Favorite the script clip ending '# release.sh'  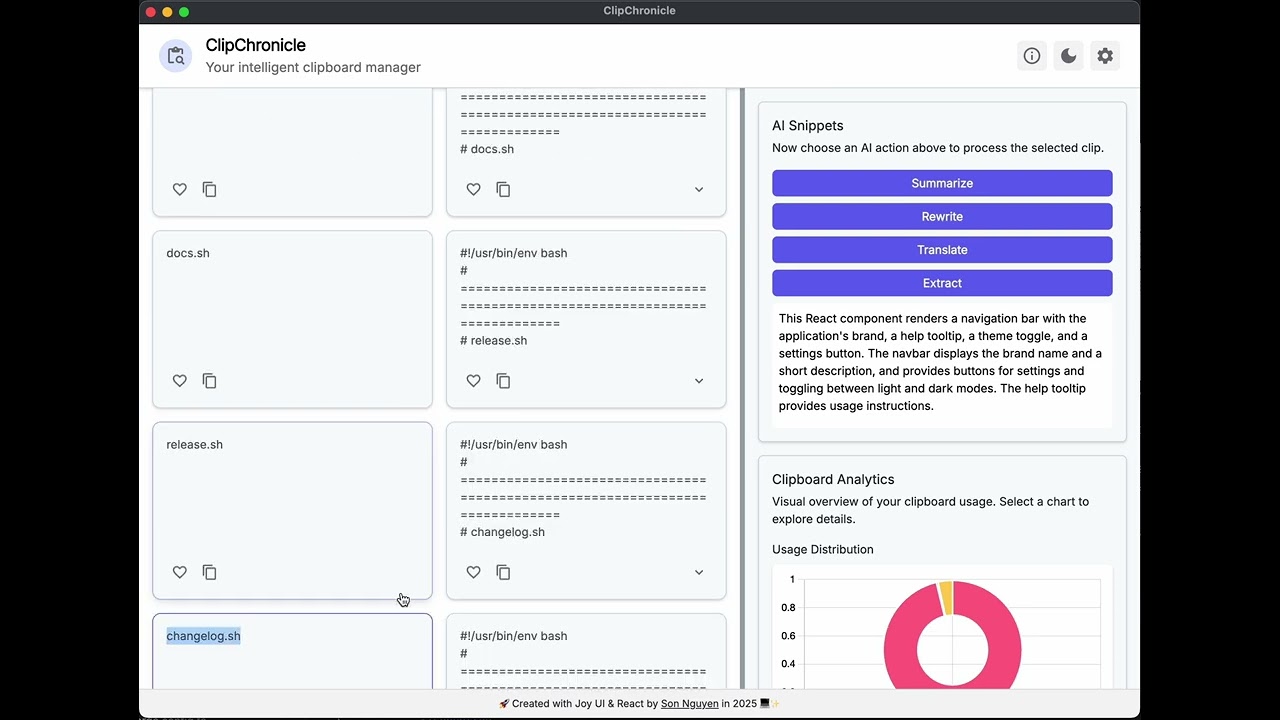tap(474, 381)
